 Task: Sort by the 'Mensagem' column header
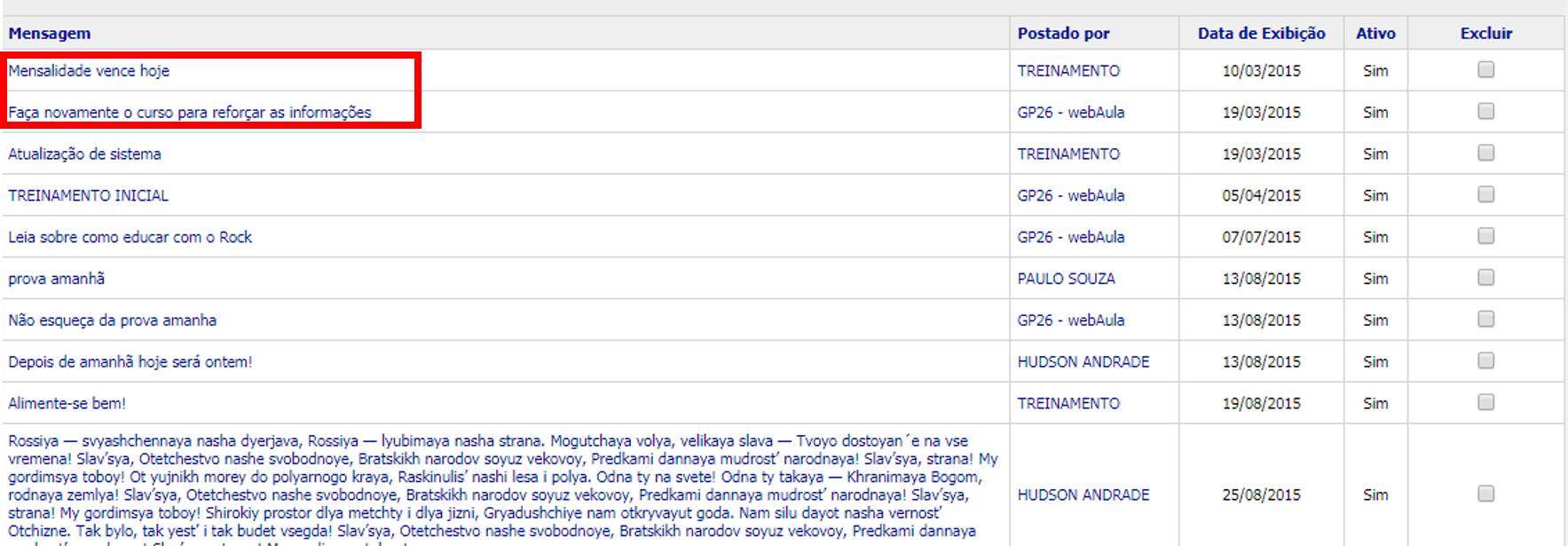point(50,34)
